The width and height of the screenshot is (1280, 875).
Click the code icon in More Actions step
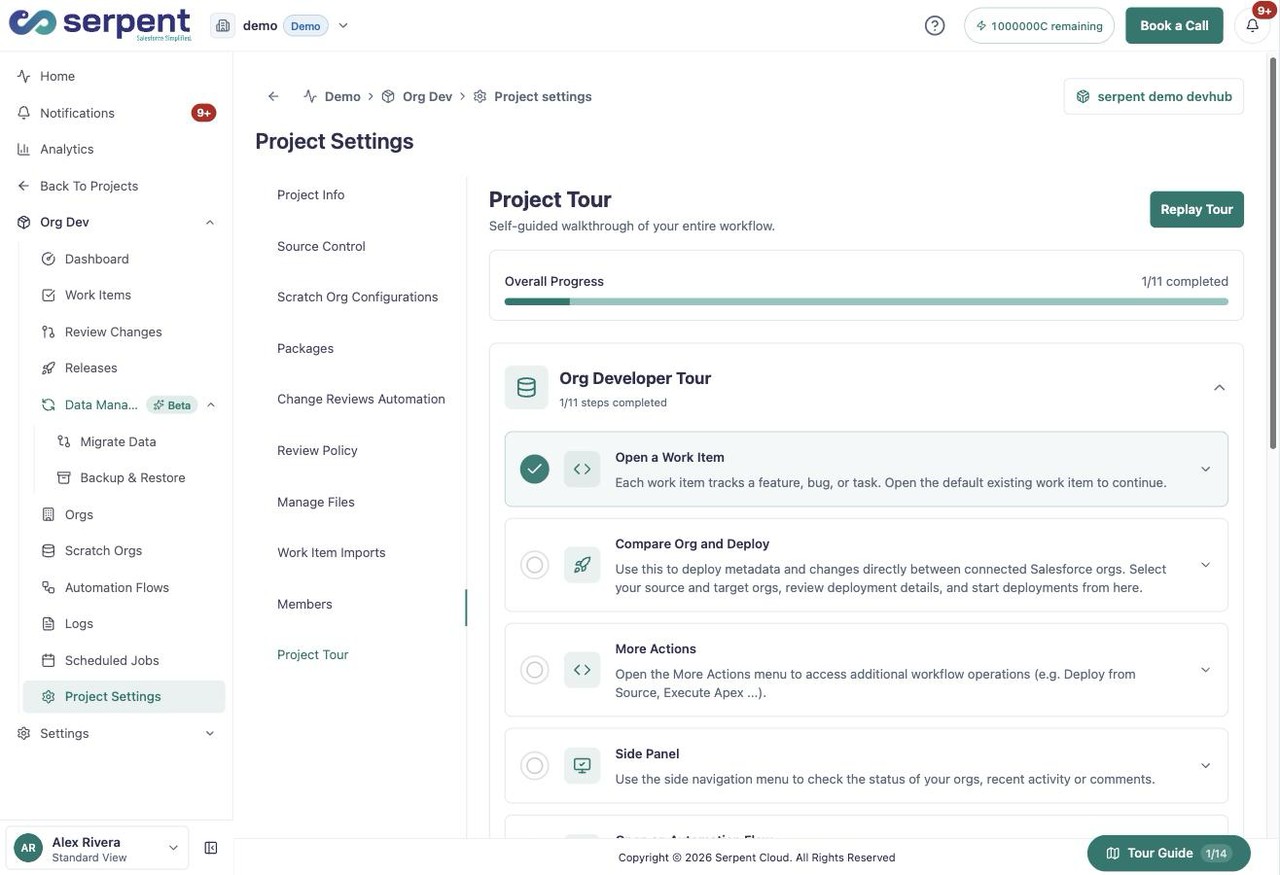pos(582,670)
